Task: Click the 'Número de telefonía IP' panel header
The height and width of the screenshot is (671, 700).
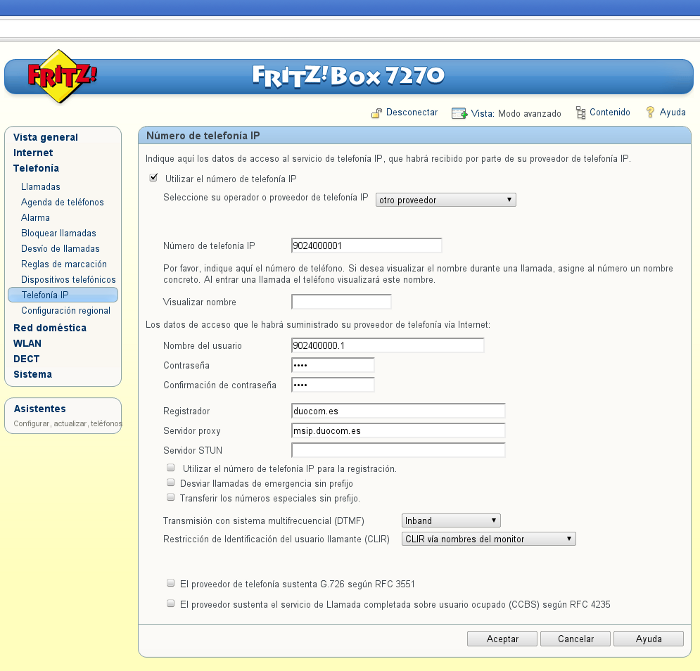Action: click(x=415, y=136)
